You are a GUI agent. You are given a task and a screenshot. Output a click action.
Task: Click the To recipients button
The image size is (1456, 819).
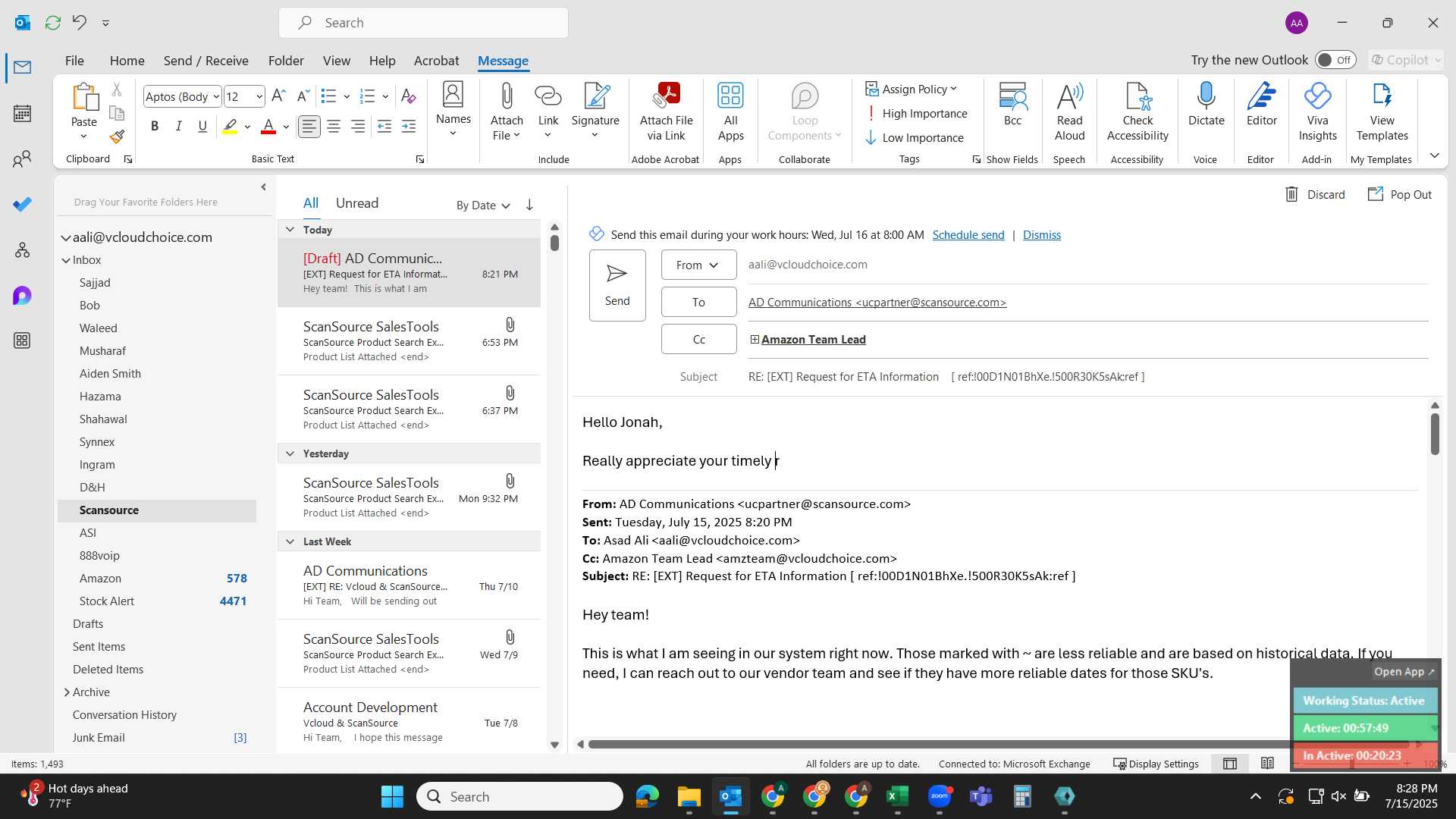click(698, 302)
